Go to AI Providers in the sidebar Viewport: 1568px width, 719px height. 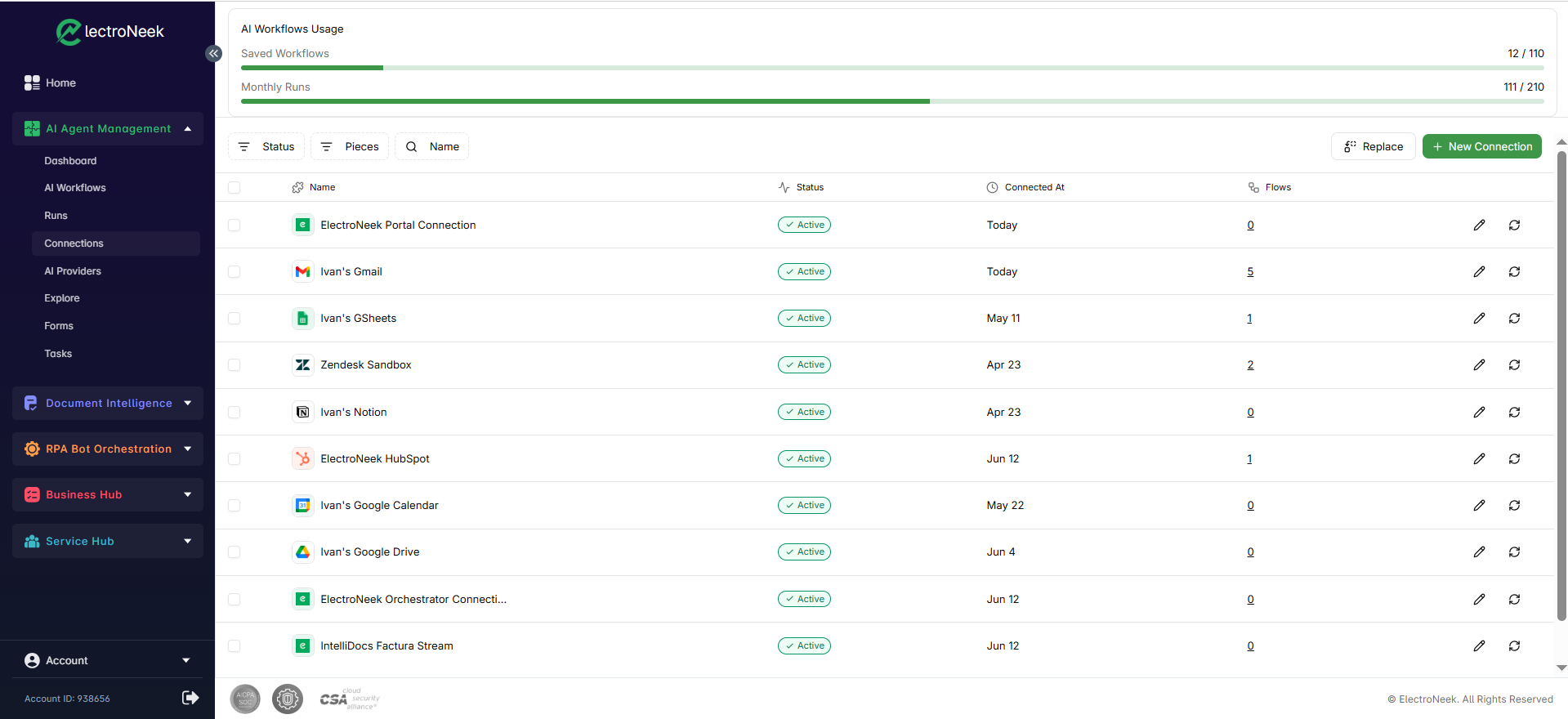[x=73, y=271]
